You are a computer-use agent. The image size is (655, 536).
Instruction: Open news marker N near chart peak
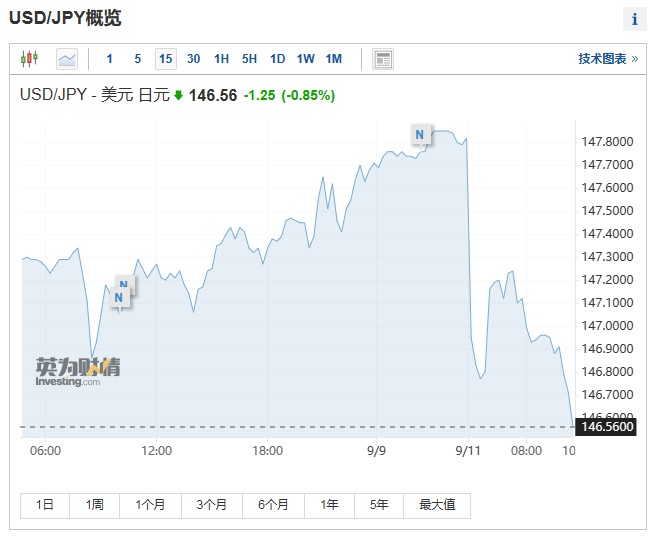[420, 135]
